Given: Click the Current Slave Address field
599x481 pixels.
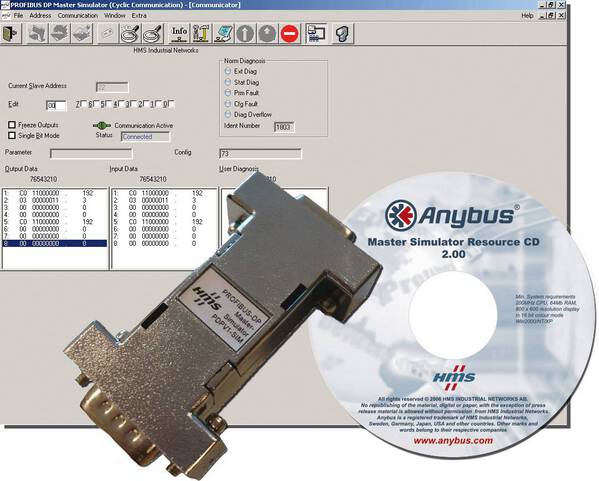Looking at the screenshot, I should pyautogui.click(x=112, y=87).
